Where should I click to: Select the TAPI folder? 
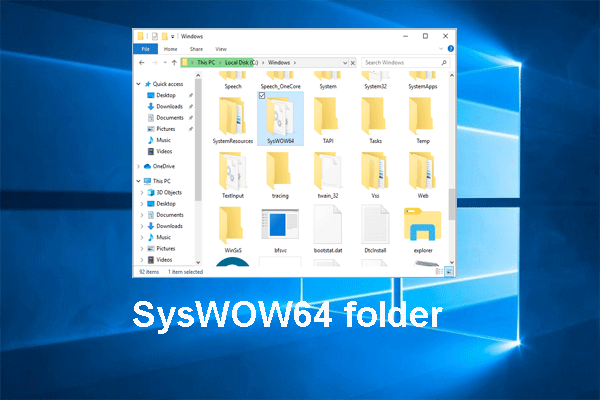click(x=328, y=121)
